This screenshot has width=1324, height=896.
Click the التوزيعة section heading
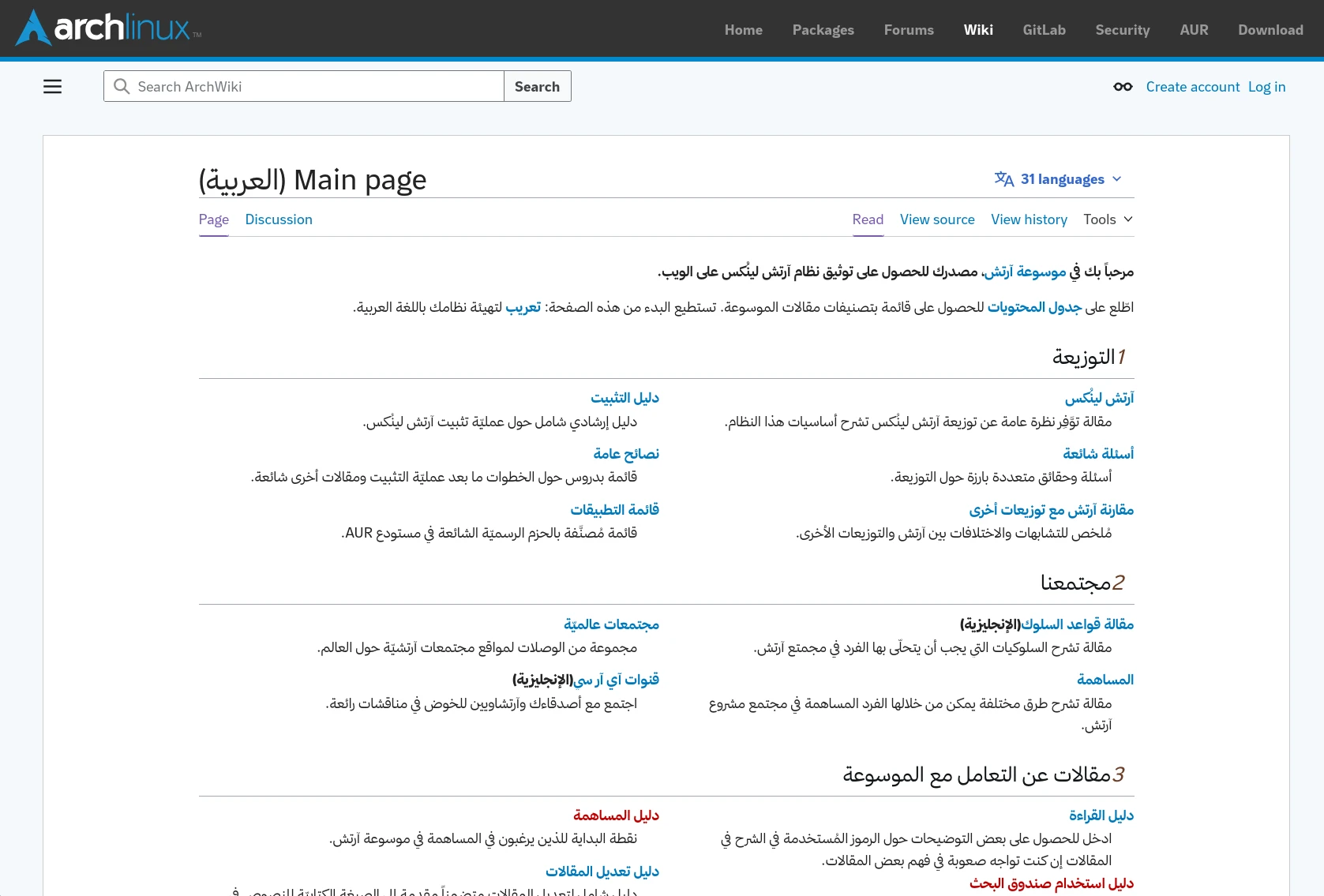coord(1090,358)
